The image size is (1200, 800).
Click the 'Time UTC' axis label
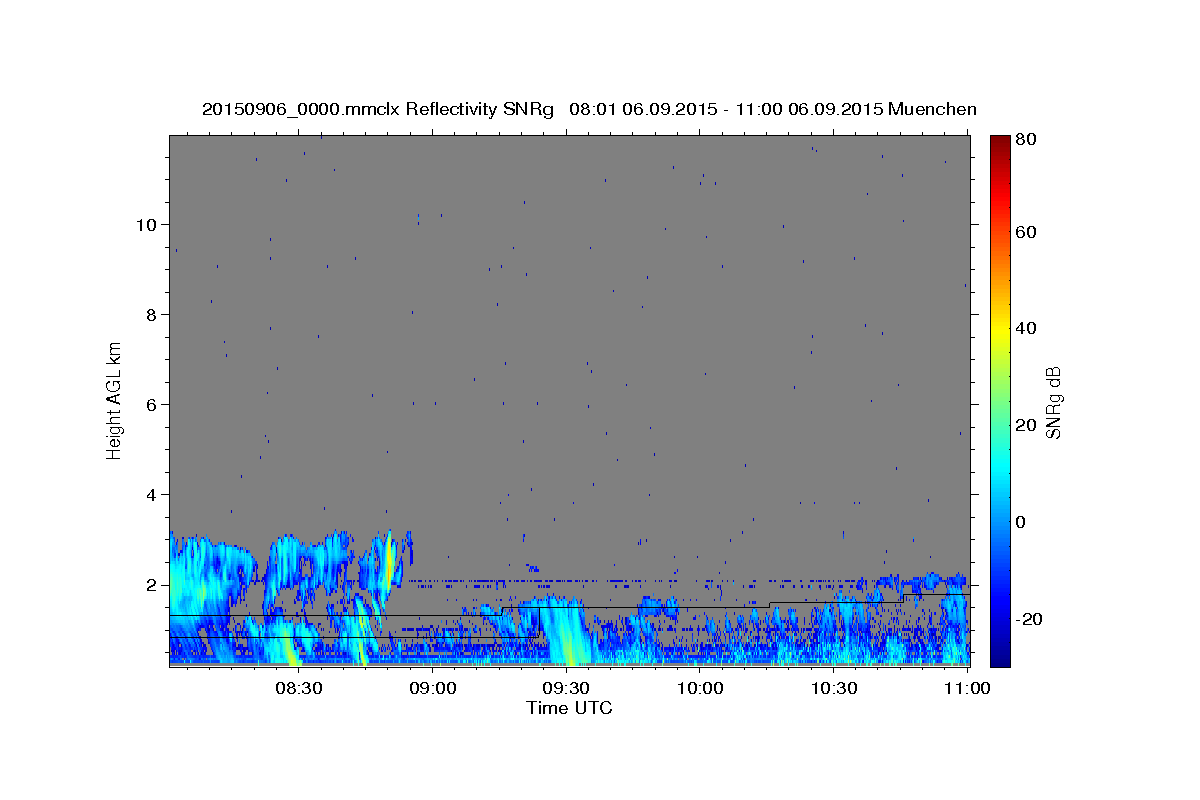(569, 708)
